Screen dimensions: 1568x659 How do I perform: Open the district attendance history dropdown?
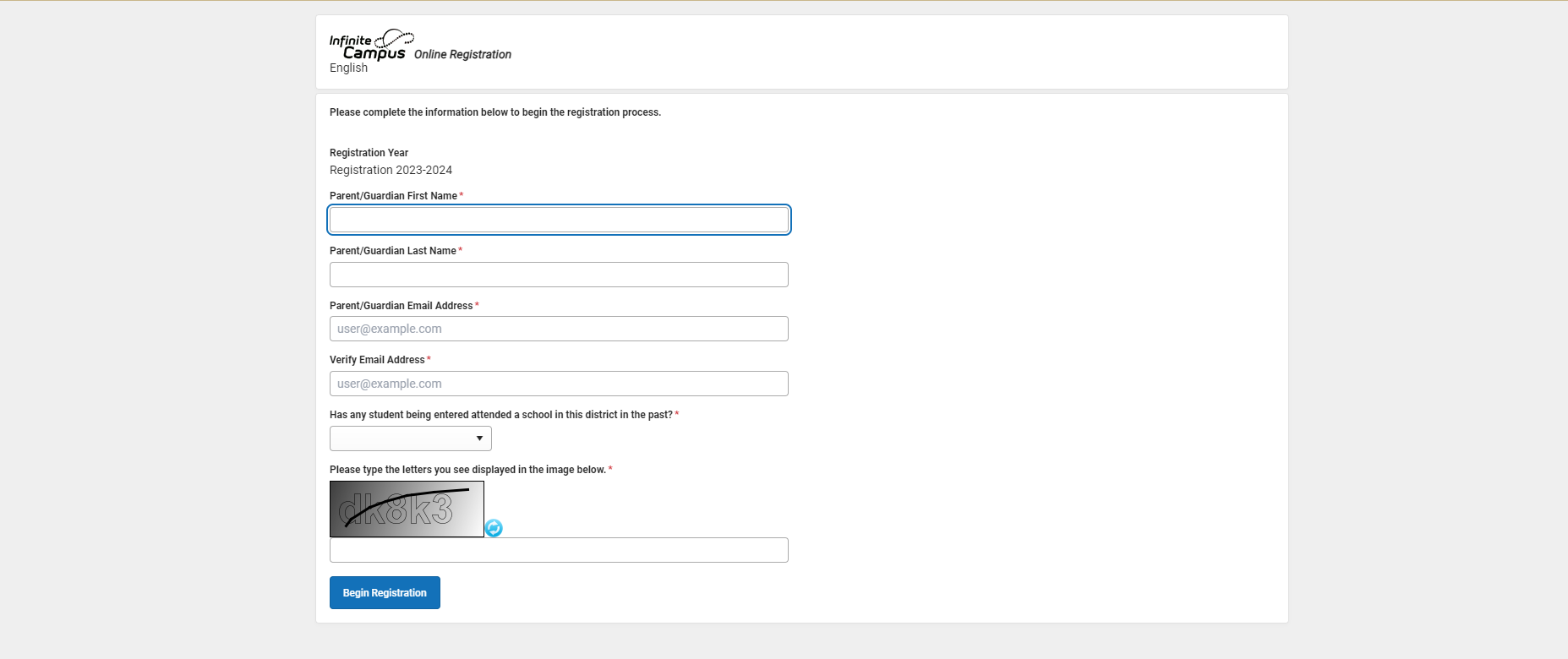click(x=410, y=438)
